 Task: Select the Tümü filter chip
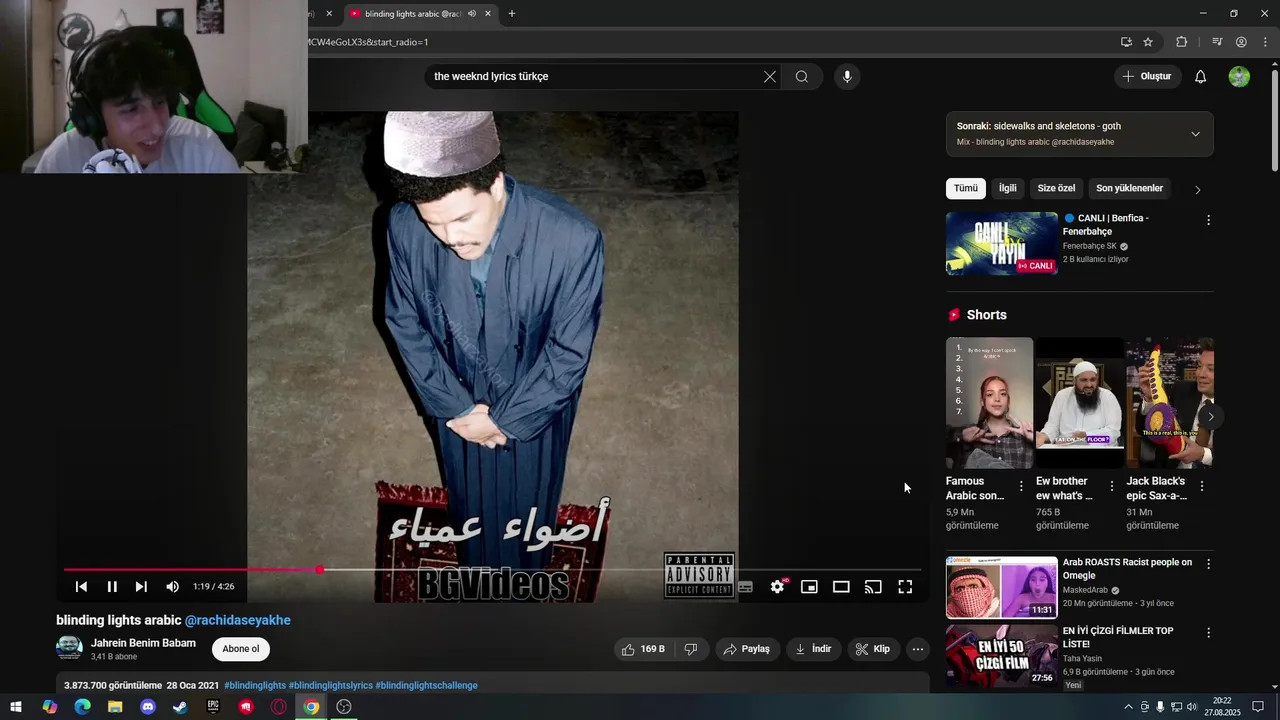coord(966,188)
